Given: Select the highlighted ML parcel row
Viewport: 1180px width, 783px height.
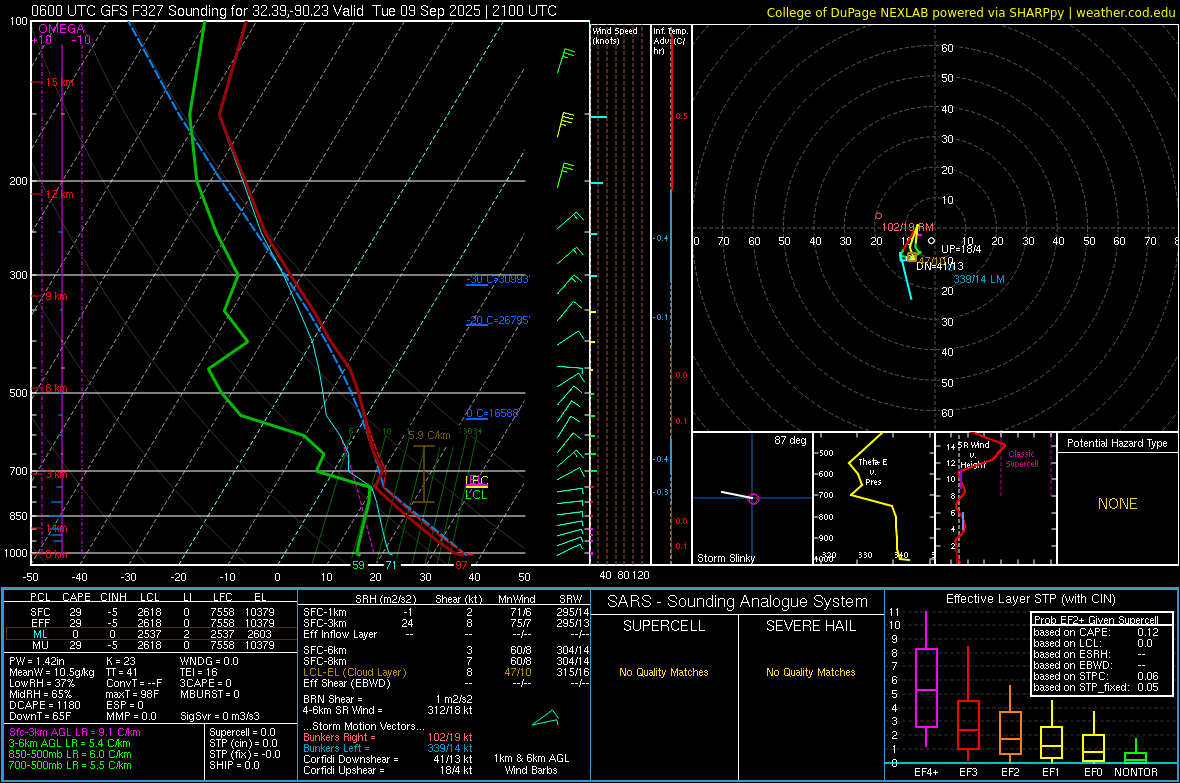Looking at the screenshot, I should tap(149, 634).
